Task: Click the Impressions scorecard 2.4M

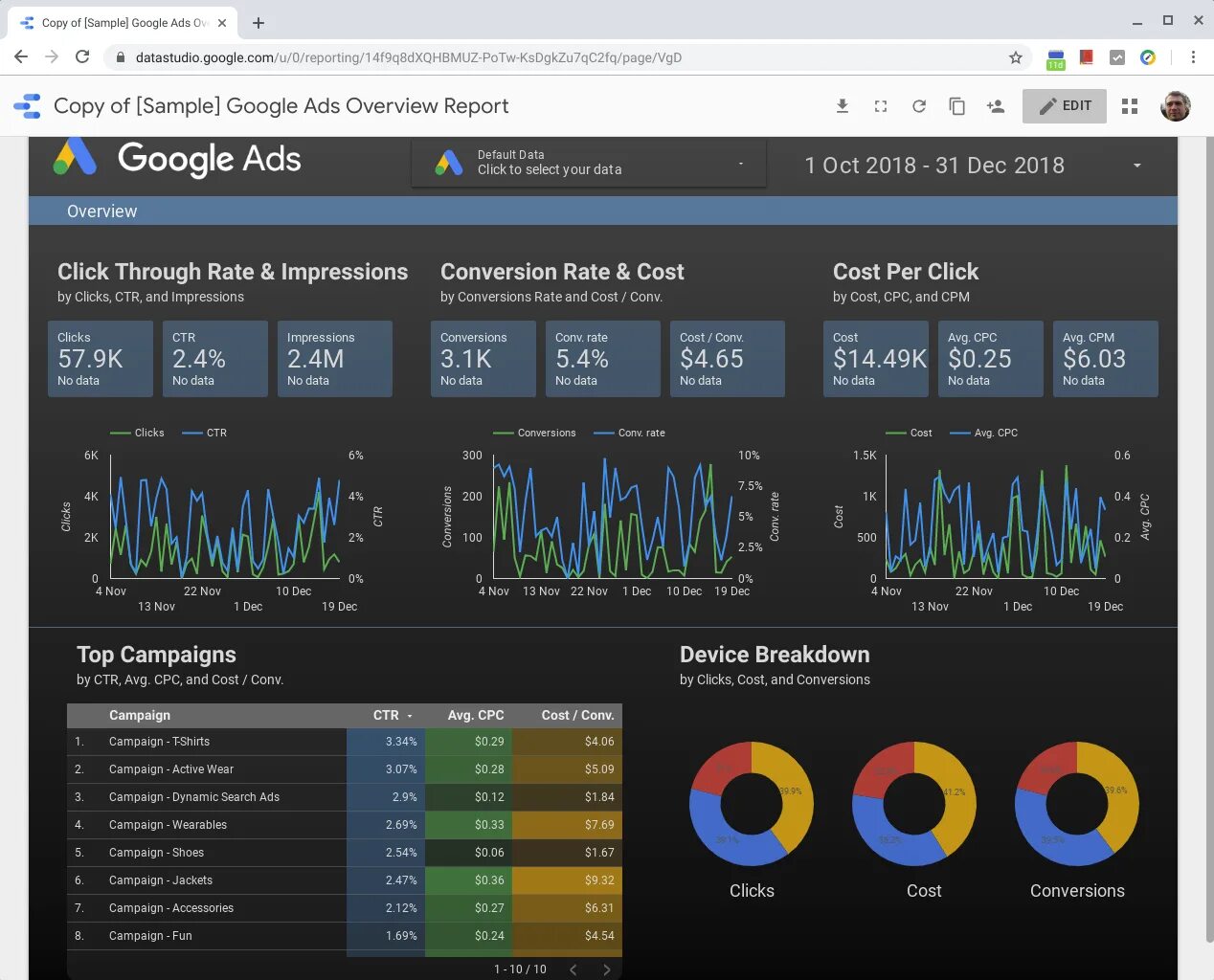Action: click(335, 359)
